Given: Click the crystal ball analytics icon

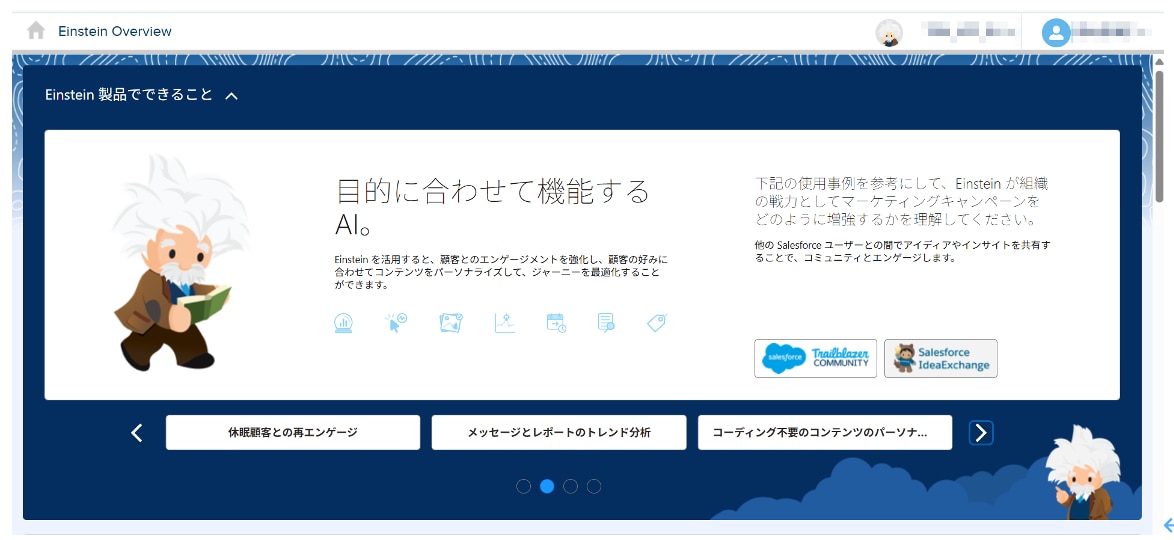Looking at the screenshot, I should point(344,323).
